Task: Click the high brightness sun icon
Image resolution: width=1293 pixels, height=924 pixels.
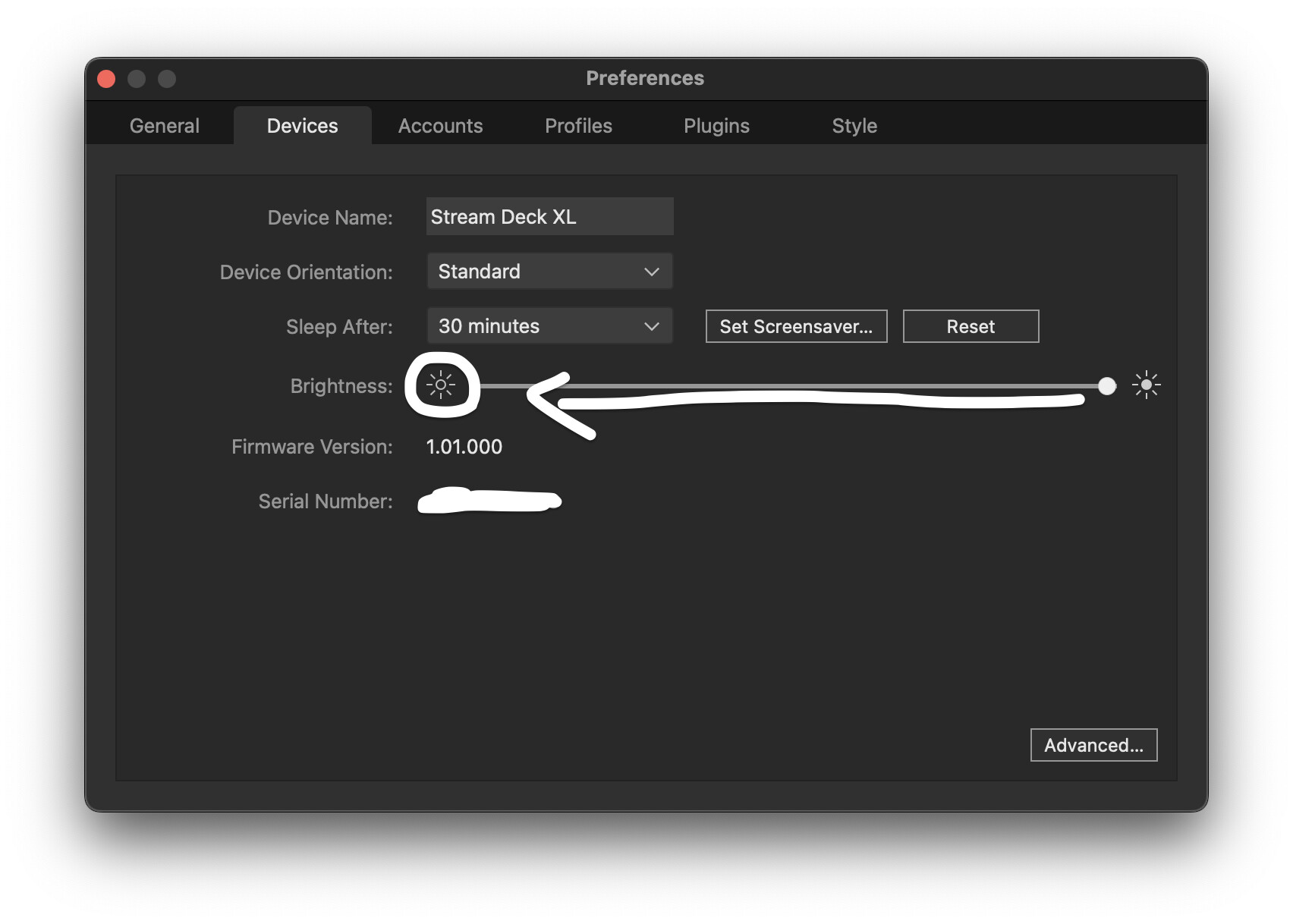Action: tap(1146, 385)
